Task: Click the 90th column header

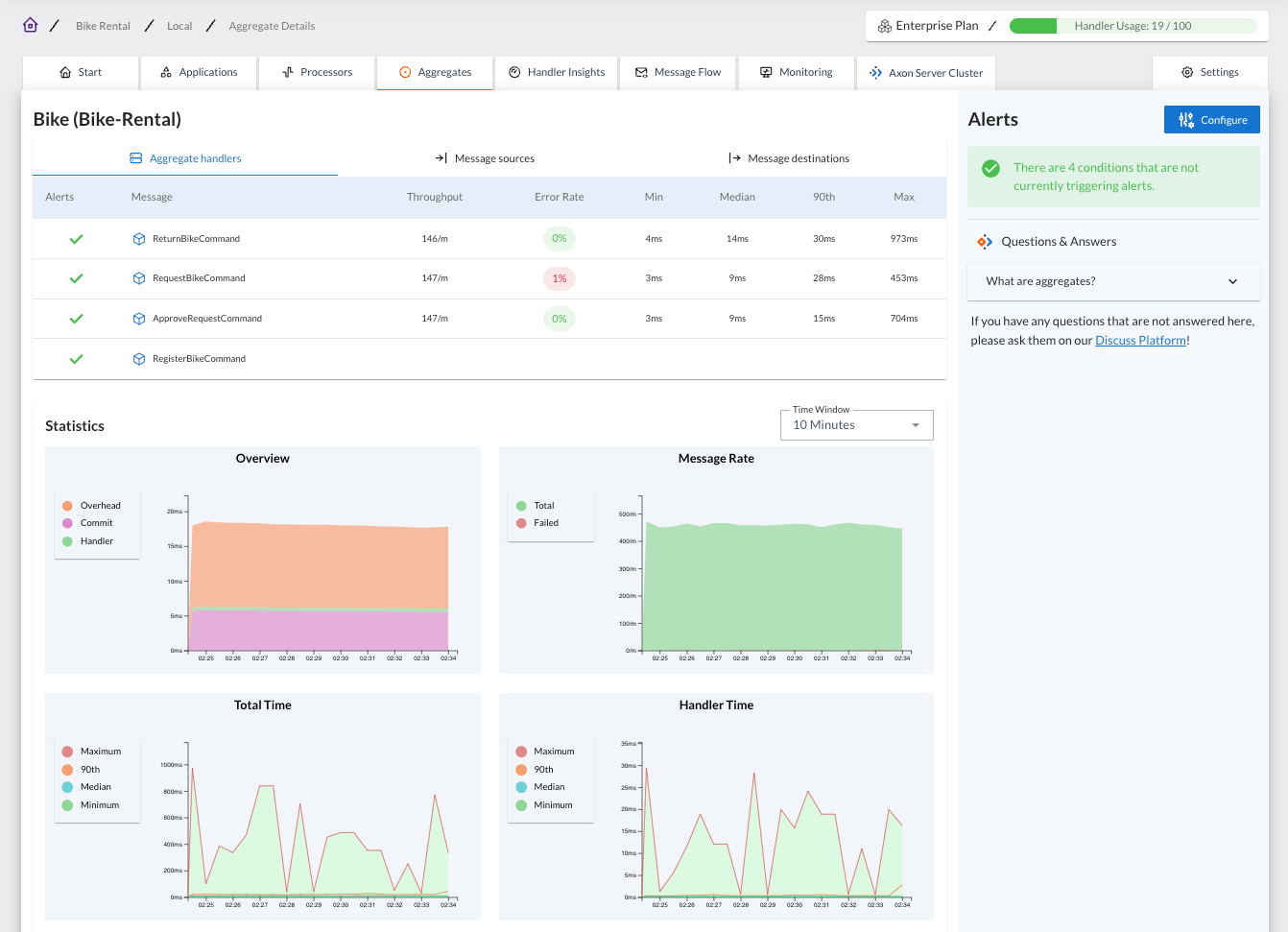Action: [x=824, y=197]
